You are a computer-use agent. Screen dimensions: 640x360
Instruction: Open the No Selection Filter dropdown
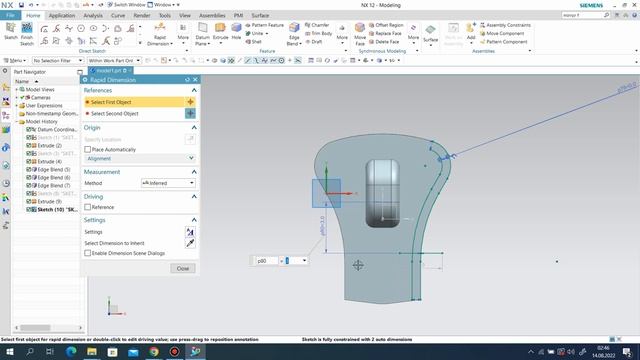[x=58, y=60]
